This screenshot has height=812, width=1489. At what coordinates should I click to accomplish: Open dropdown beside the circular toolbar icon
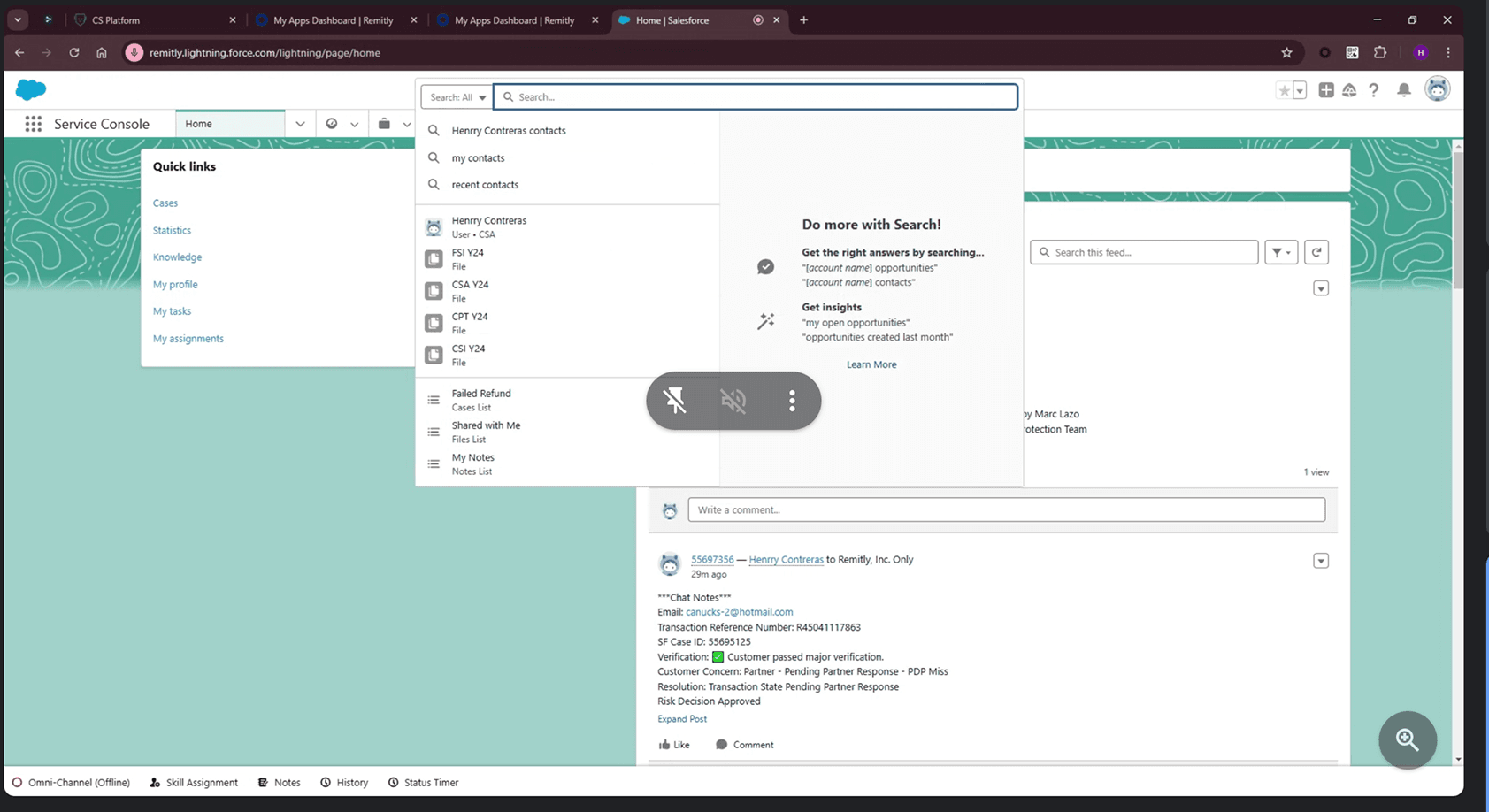pyautogui.click(x=354, y=125)
